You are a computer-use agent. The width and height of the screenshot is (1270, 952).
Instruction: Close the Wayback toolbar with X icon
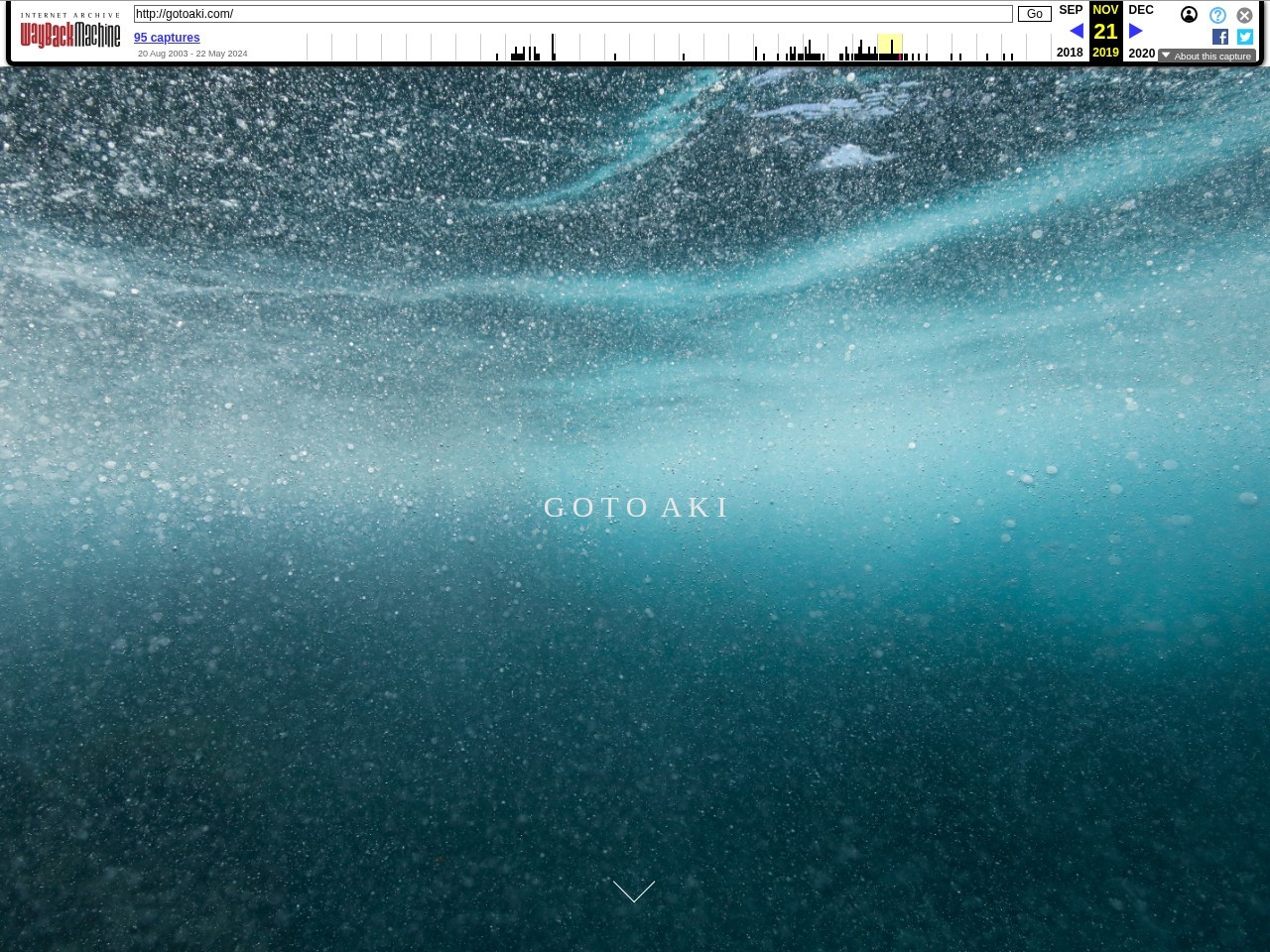coord(1244,15)
